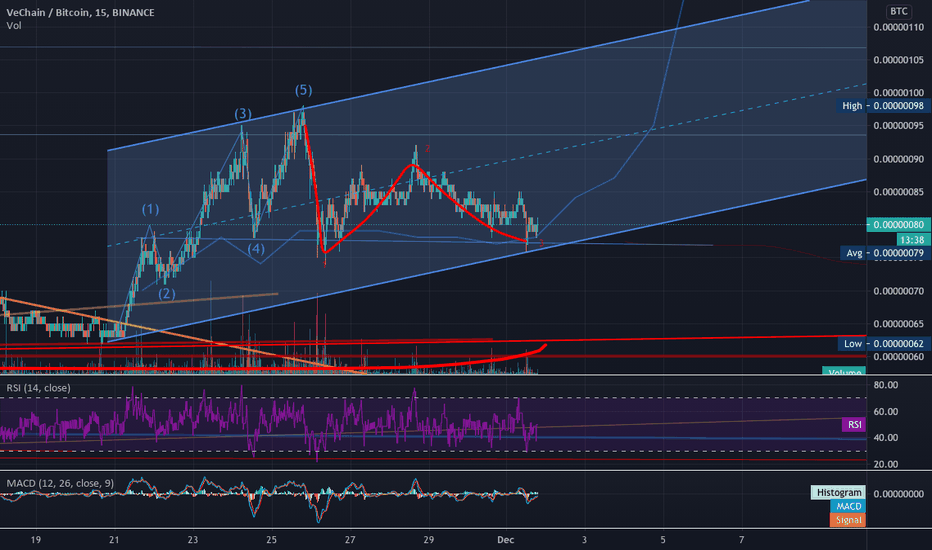Click the Histogram scale label
The height and width of the screenshot is (550, 932).
point(839,492)
